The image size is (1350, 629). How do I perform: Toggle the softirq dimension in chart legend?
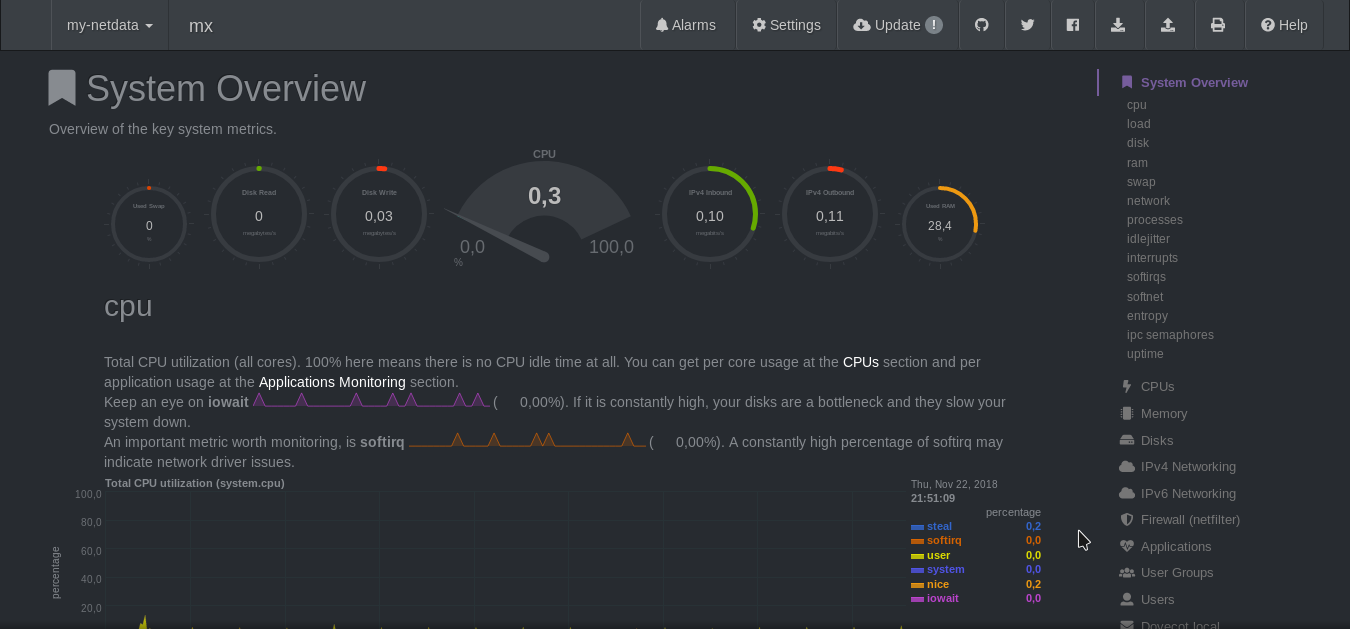pyautogui.click(x=944, y=540)
